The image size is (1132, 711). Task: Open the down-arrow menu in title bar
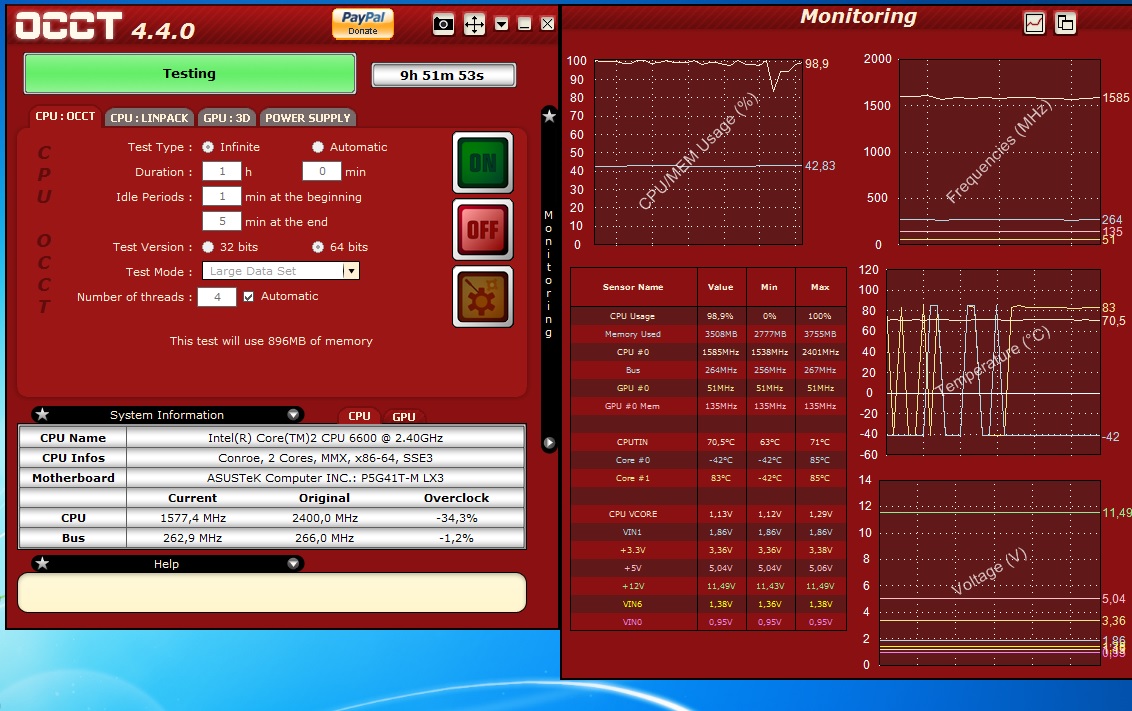[502, 25]
